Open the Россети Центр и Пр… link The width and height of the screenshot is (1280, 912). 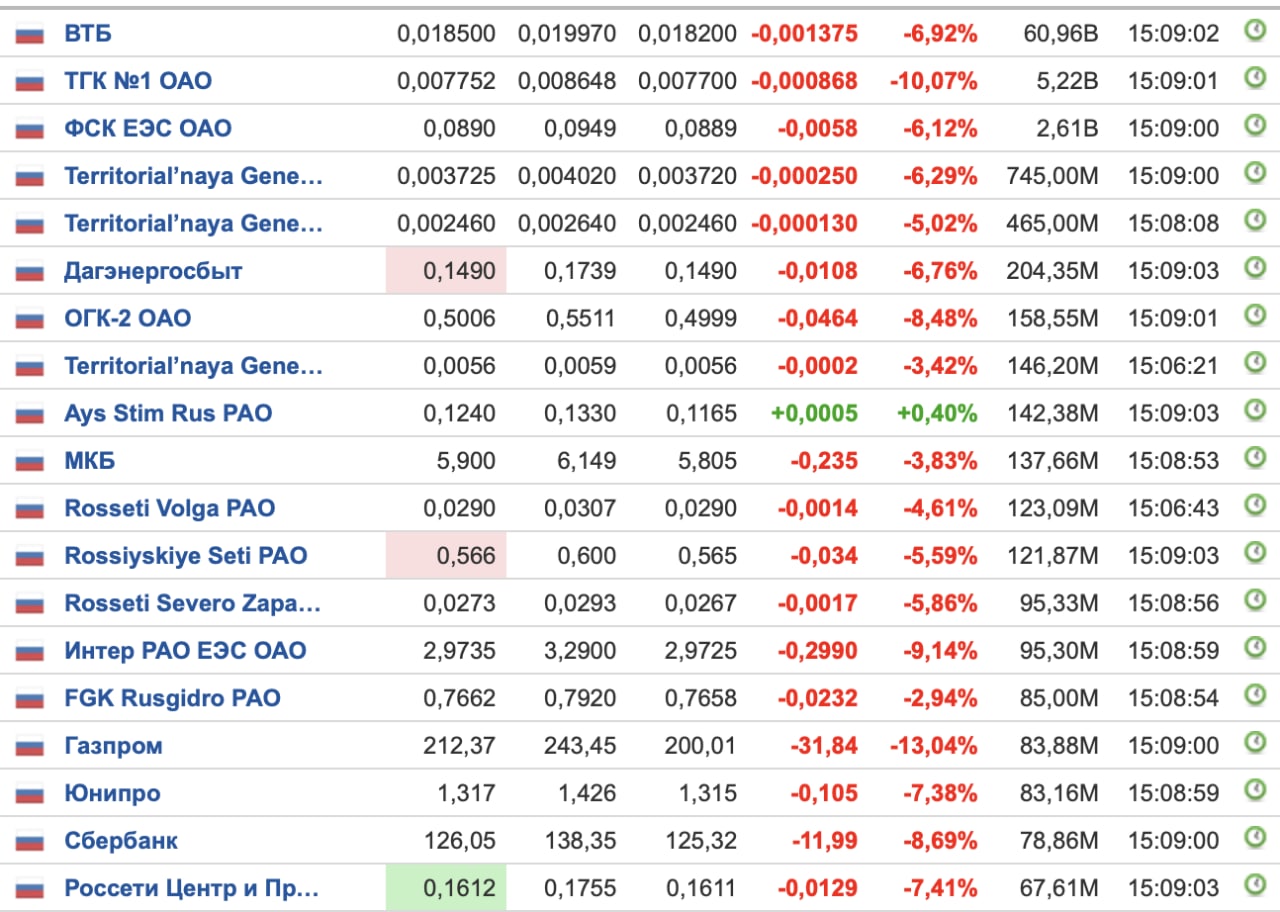192,888
